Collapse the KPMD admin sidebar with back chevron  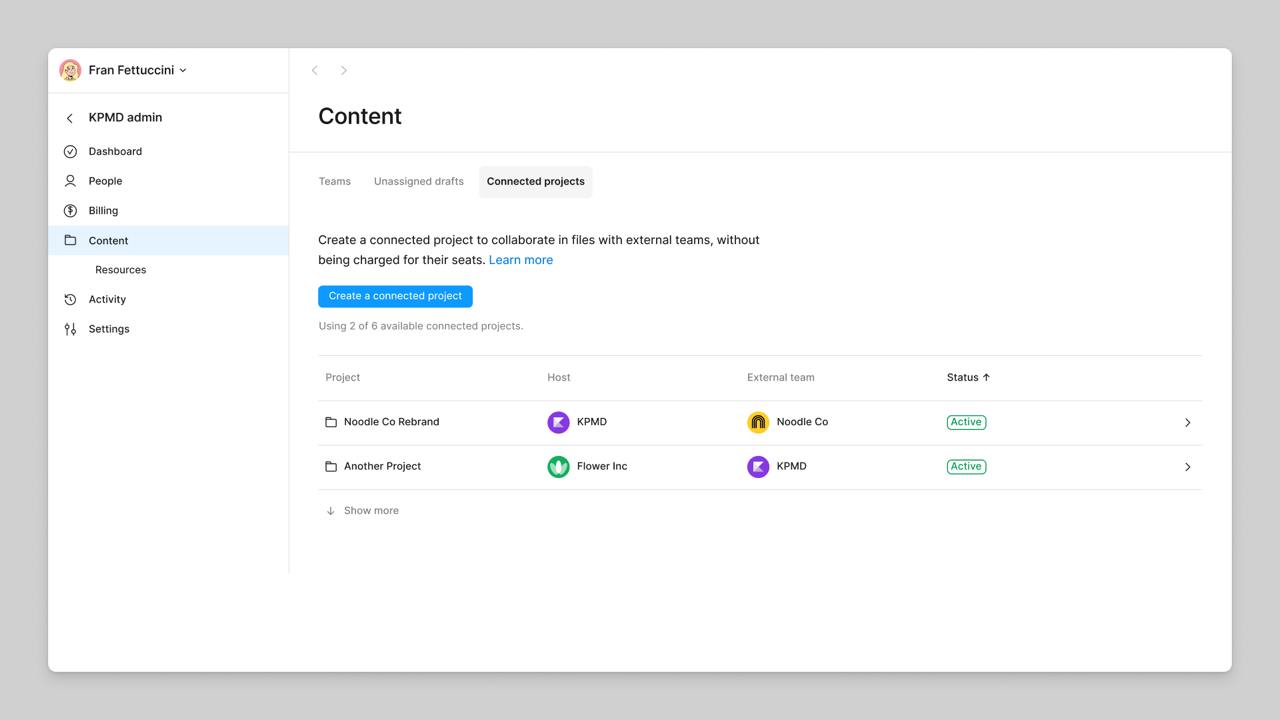coord(69,117)
